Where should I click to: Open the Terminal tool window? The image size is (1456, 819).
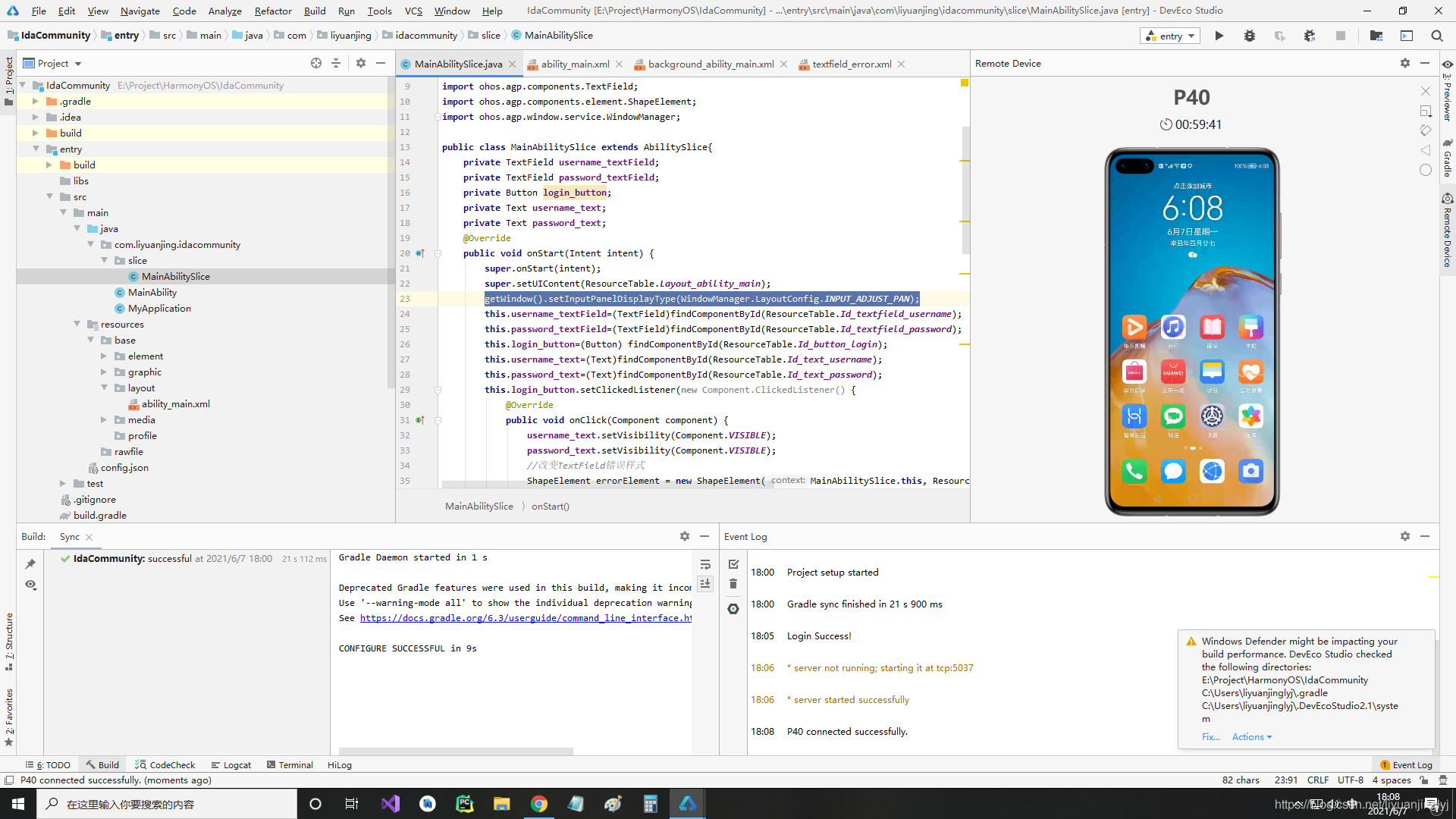pos(290,765)
